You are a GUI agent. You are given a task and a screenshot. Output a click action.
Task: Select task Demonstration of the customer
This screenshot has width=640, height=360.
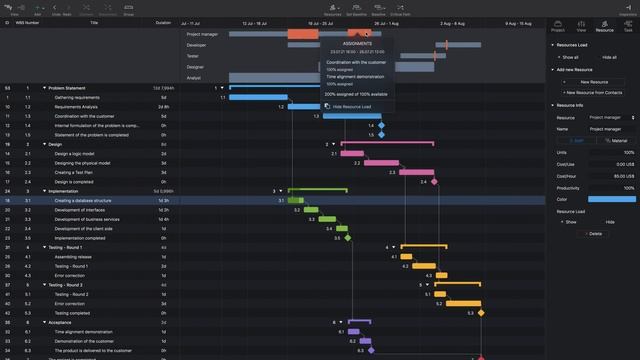coord(84,341)
